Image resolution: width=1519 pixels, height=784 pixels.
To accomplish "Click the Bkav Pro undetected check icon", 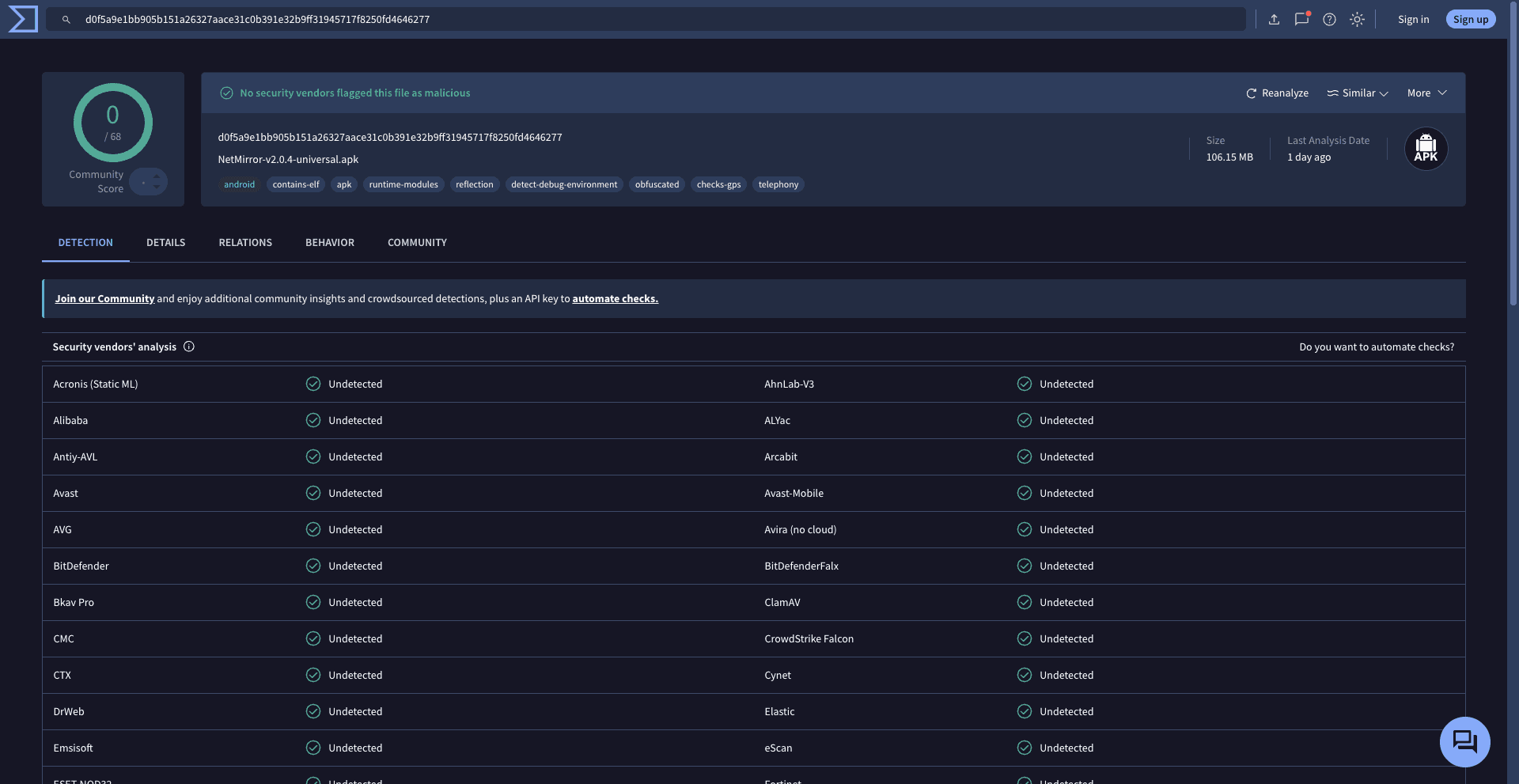I will pyautogui.click(x=313, y=602).
